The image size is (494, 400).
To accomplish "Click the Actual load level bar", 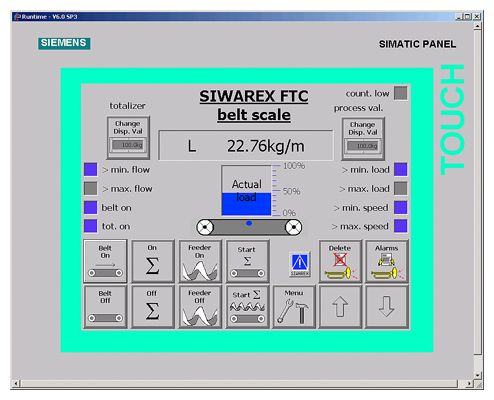I will pos(246,190).
